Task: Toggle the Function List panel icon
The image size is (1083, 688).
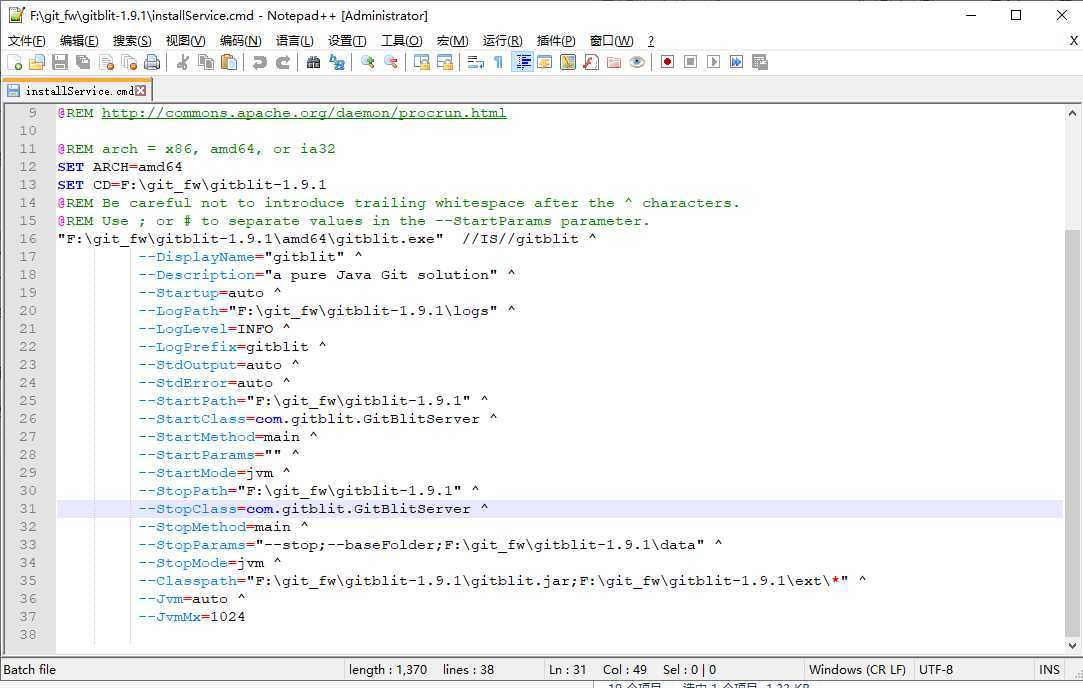Action: tap(591, 62)
